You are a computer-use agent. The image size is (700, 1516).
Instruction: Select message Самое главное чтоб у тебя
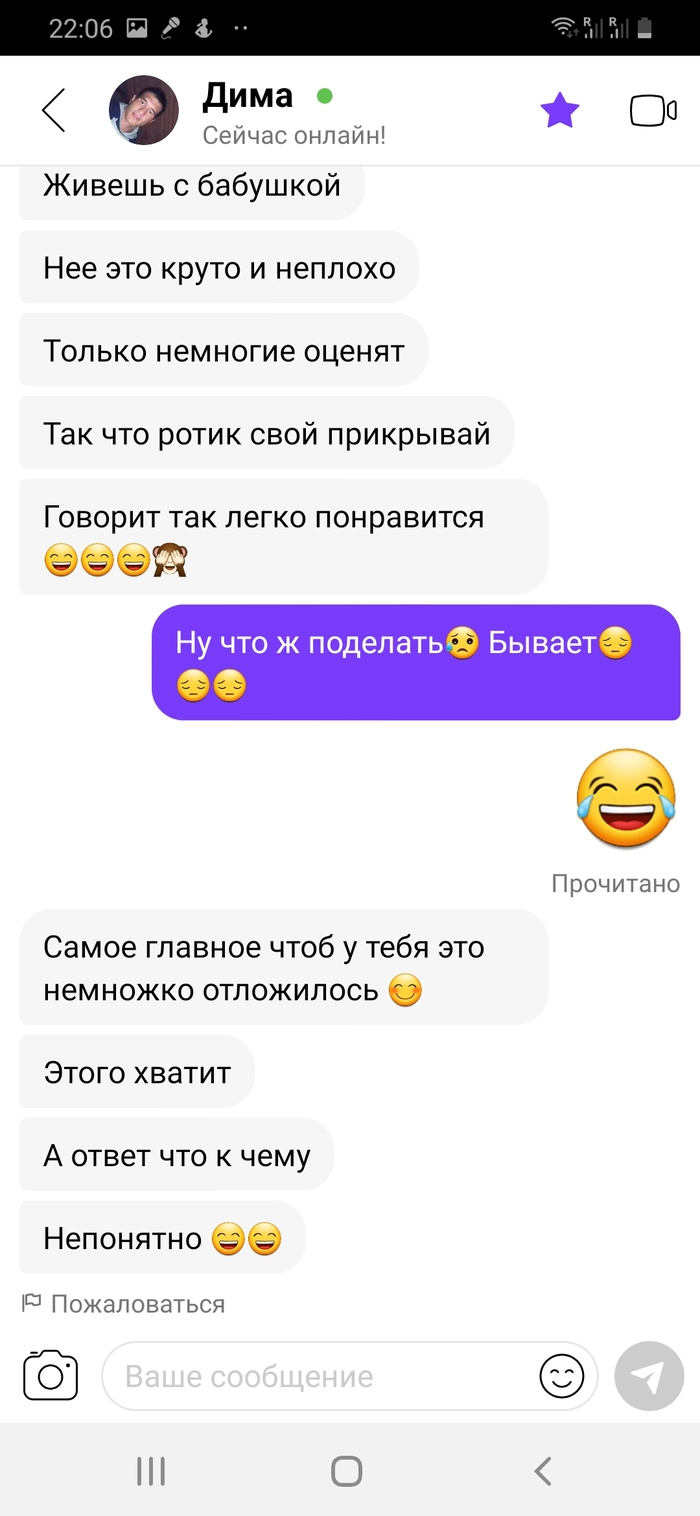[283, 967]
